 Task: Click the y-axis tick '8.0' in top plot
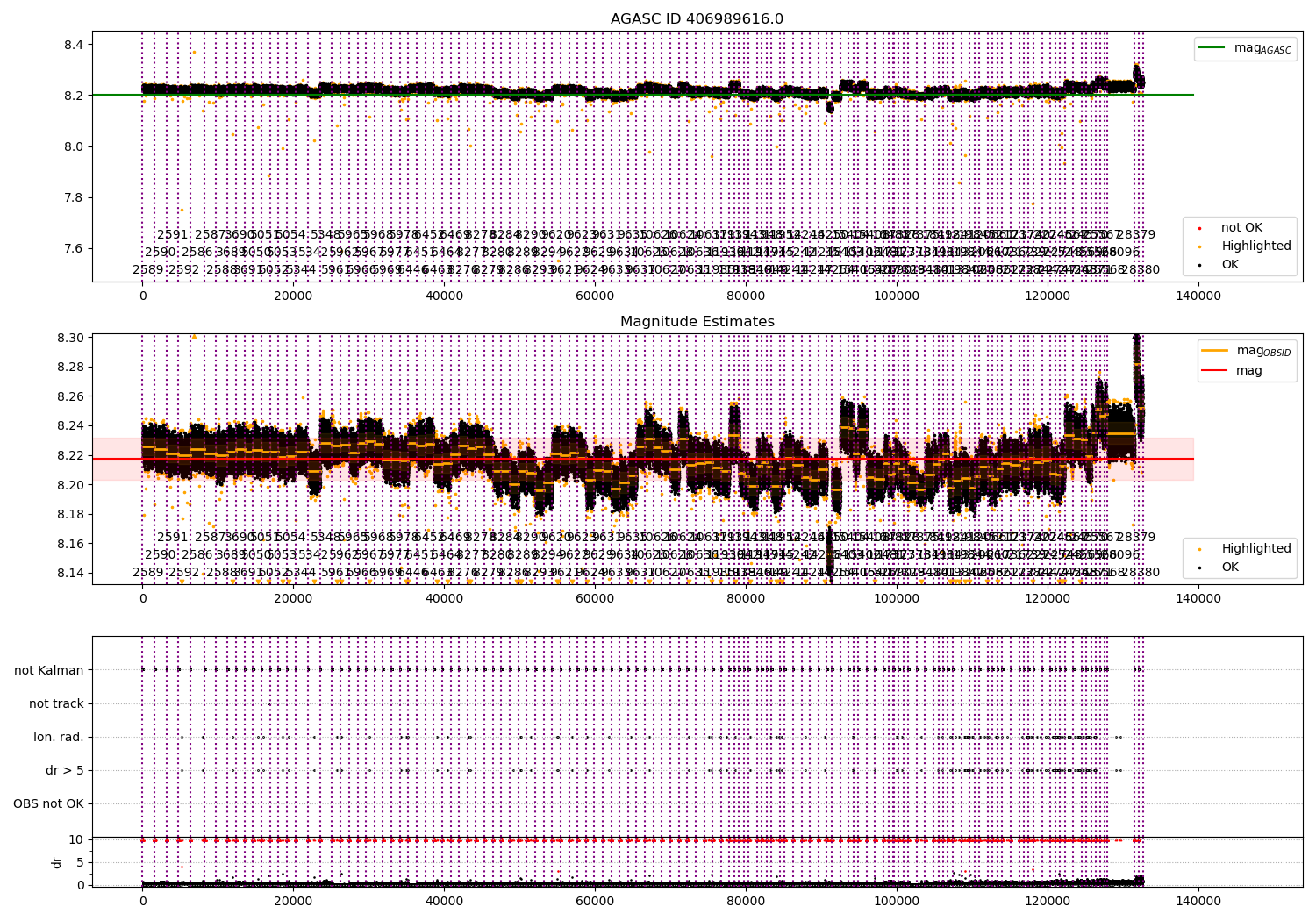point(73,146)
